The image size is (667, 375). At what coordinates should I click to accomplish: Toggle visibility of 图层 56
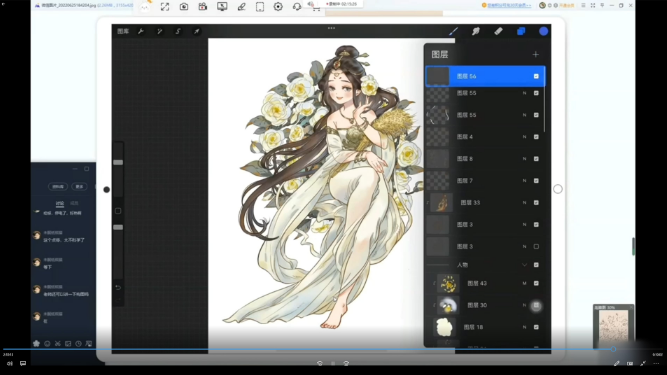[536, 76]
